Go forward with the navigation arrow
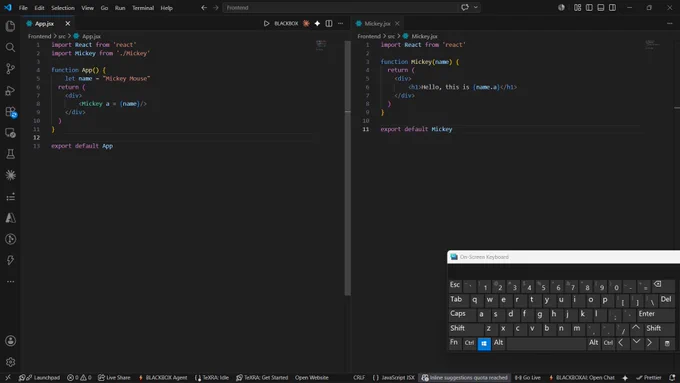Image resolution: width=680 pixels, height=383 pixels. 216,7
